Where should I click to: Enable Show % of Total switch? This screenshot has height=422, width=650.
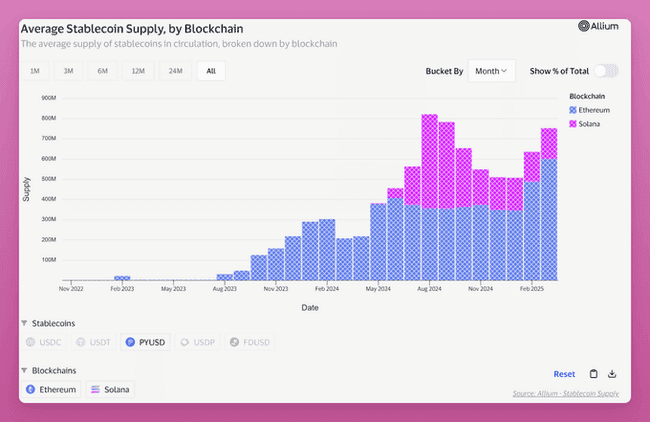click(606, 71)
